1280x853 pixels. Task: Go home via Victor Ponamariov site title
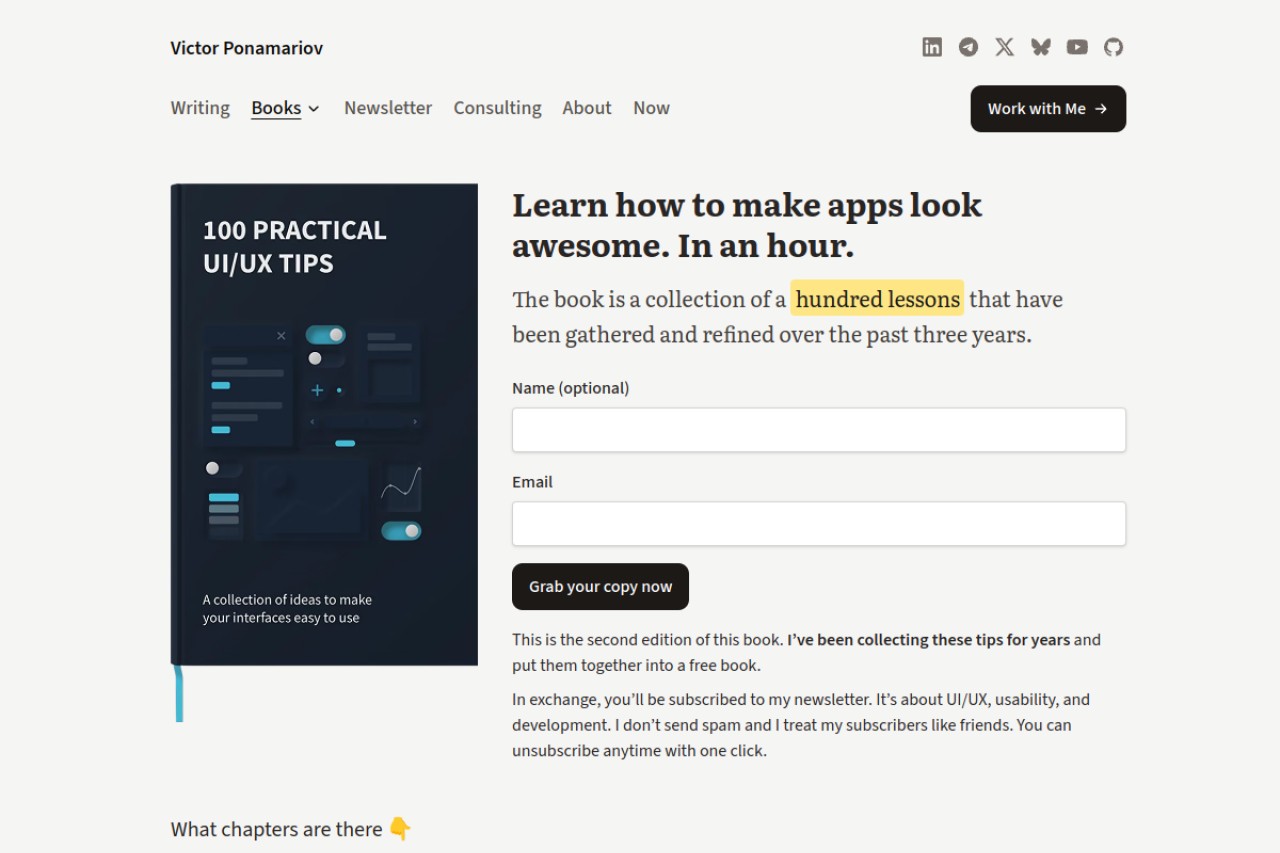click(247, 48)
